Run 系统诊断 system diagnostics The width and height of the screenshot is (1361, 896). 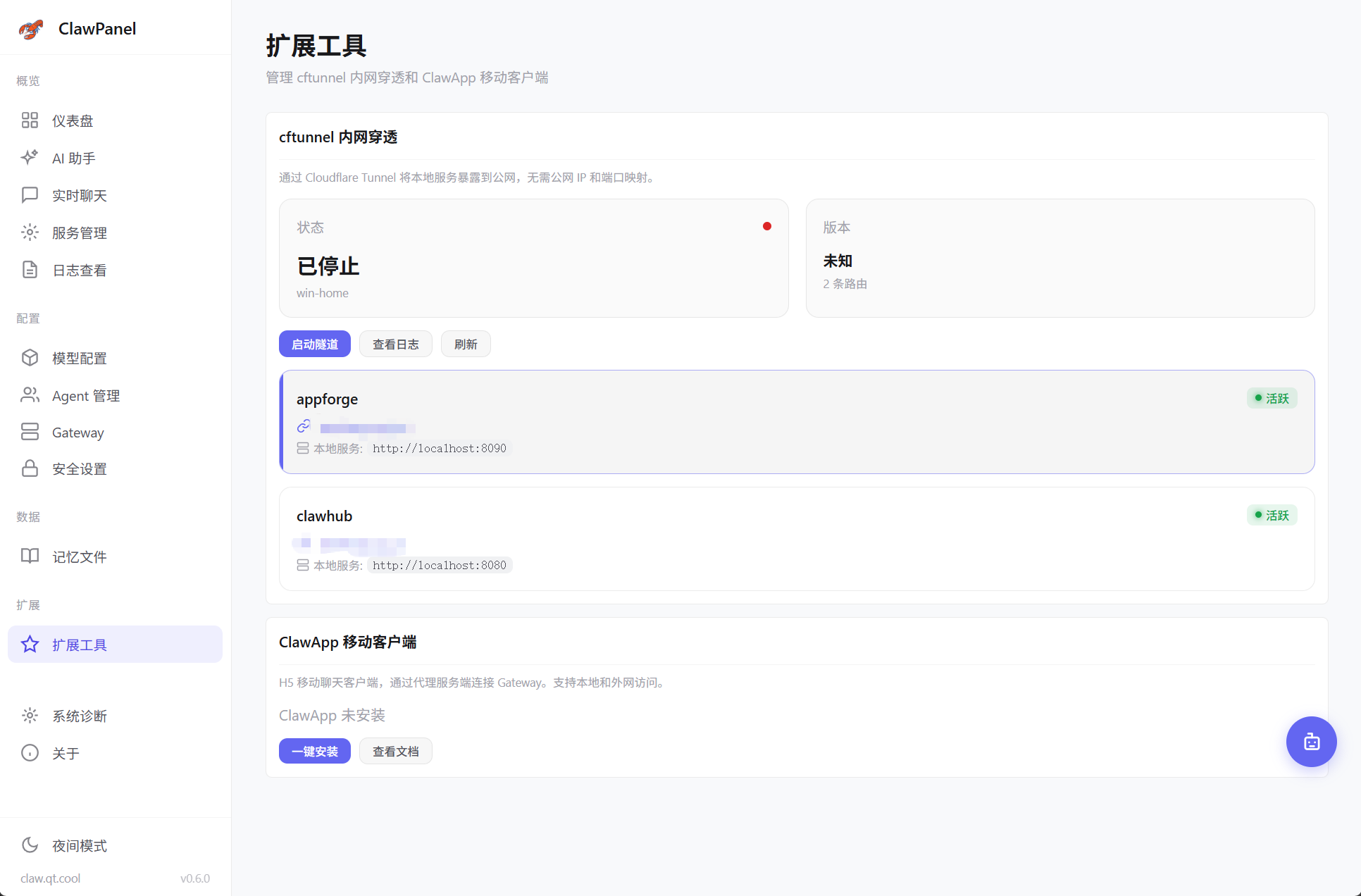(80, 716)
